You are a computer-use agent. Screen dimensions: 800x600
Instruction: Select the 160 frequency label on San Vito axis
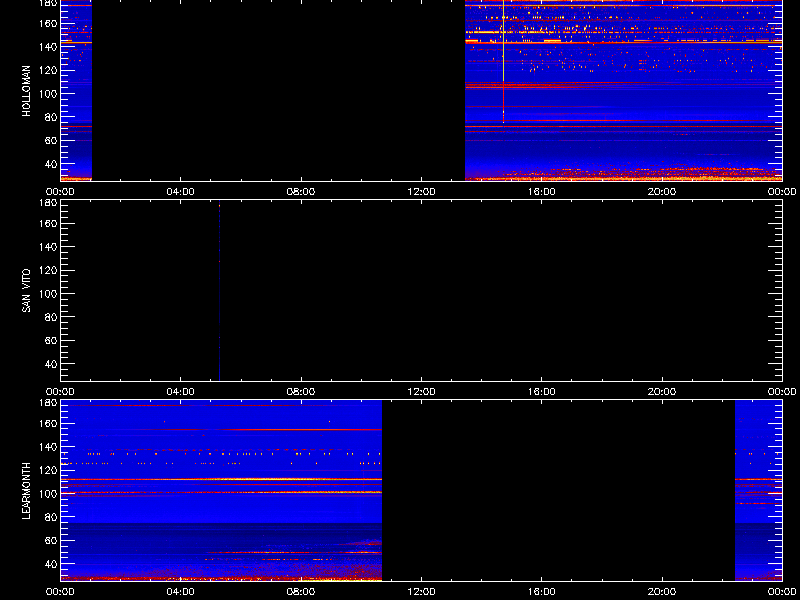click(x=47, y=223)
